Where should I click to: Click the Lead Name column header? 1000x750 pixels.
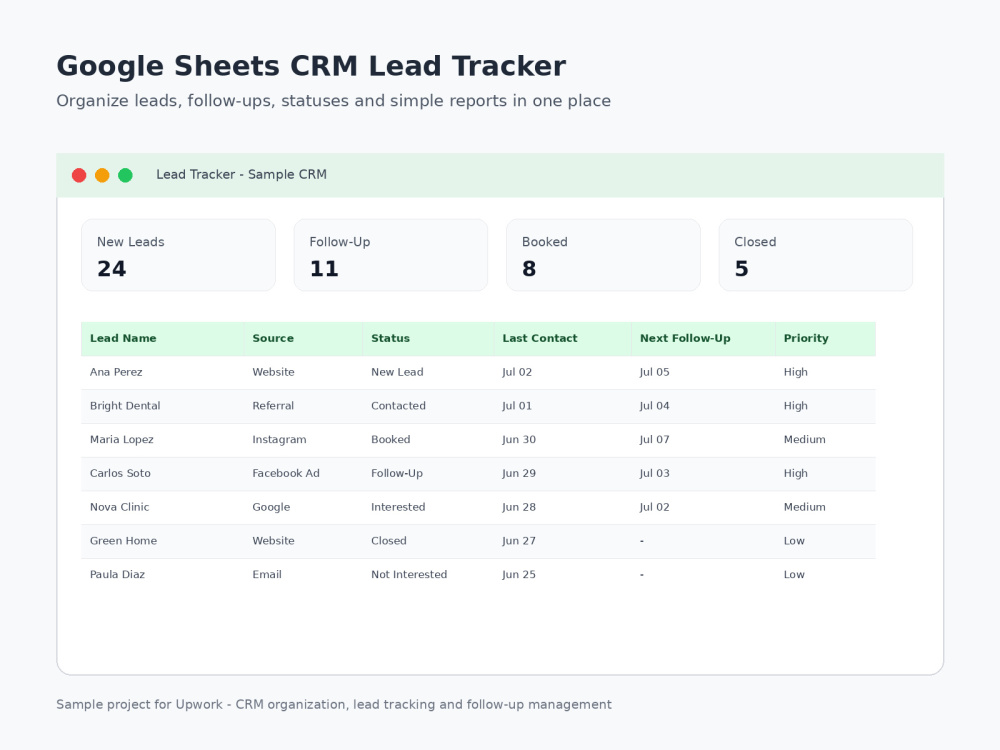[163, 339]
